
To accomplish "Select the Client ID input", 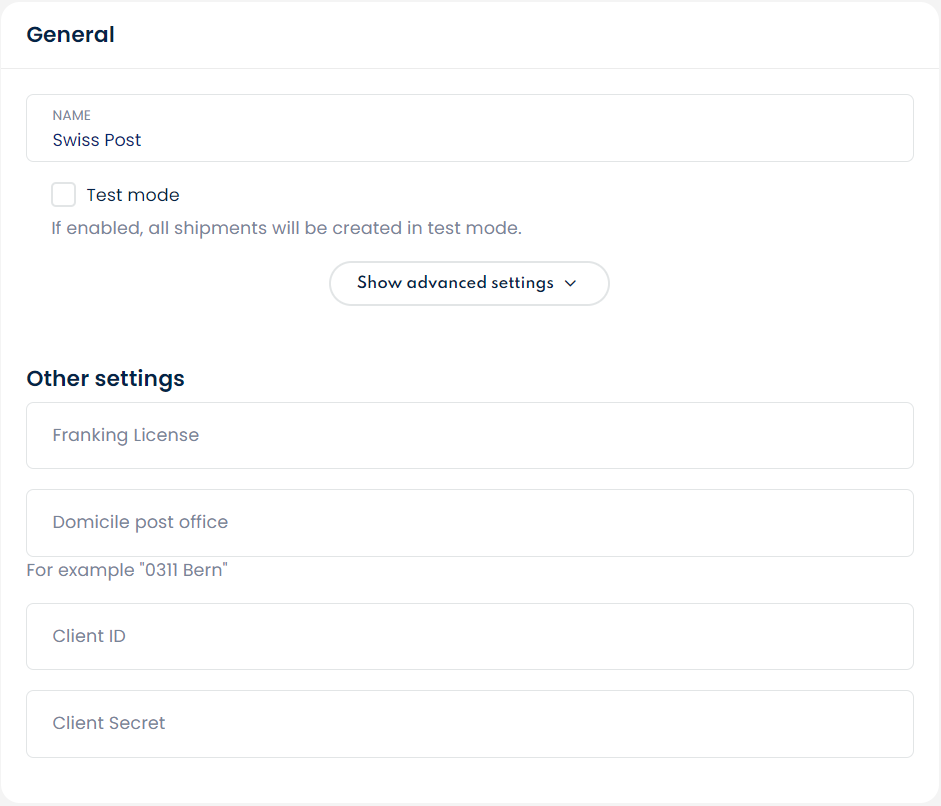I will (470, 637).
